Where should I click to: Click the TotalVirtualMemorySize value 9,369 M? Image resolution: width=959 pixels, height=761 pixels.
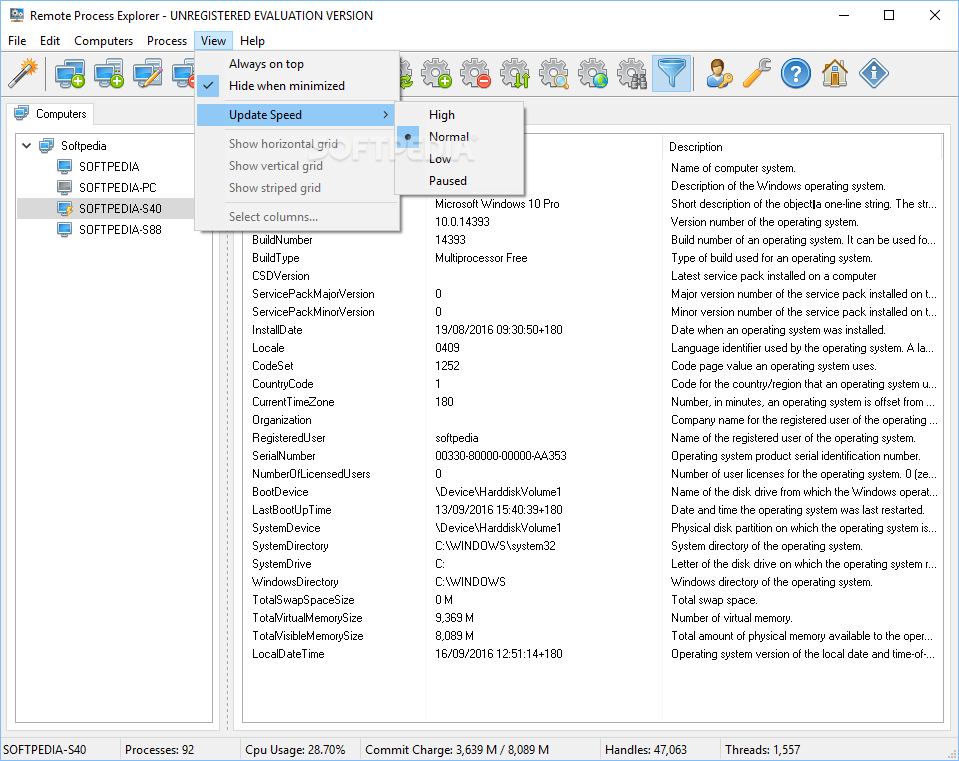pos(454,618)
